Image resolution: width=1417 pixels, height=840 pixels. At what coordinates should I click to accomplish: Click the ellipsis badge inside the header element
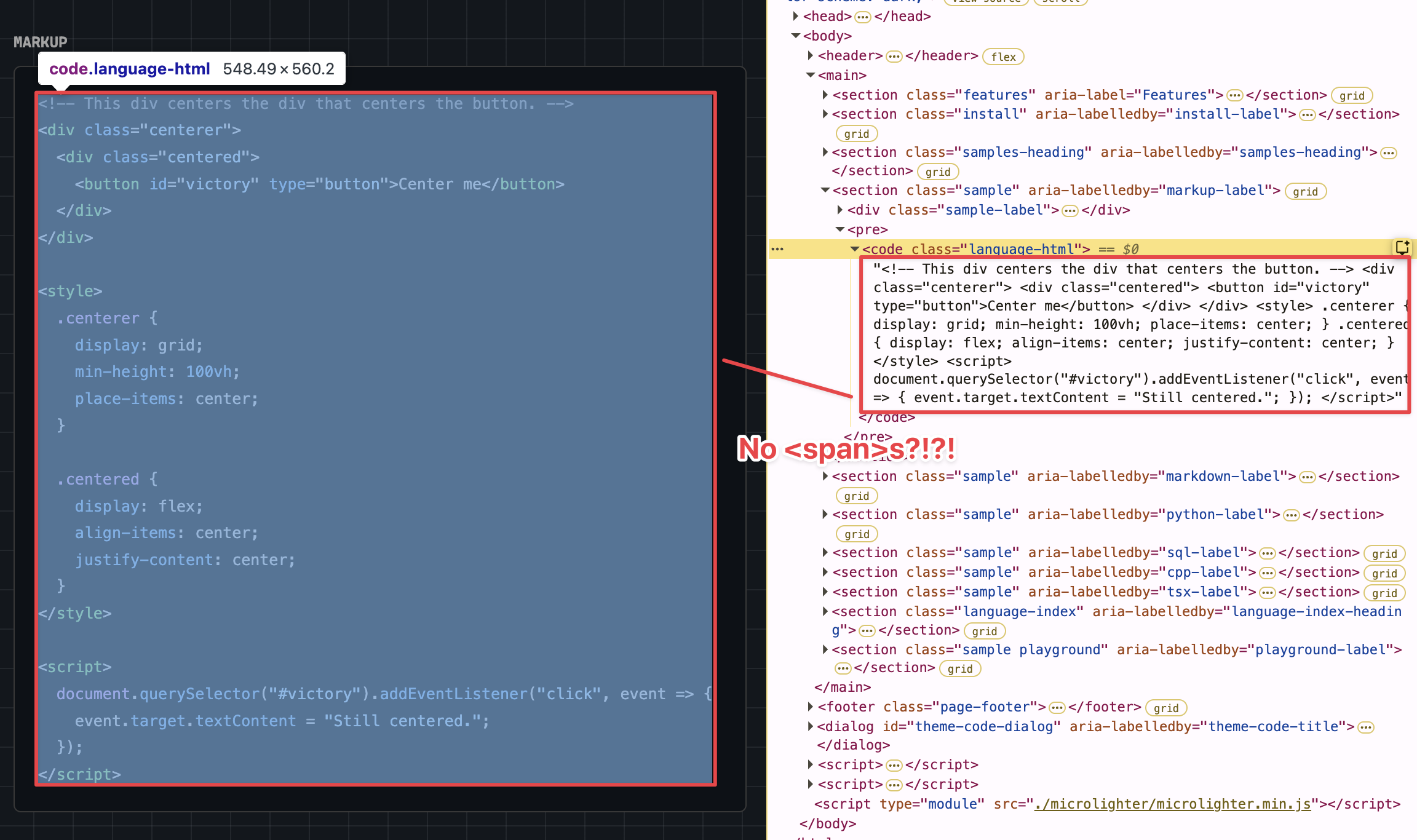tap(894, 57)
